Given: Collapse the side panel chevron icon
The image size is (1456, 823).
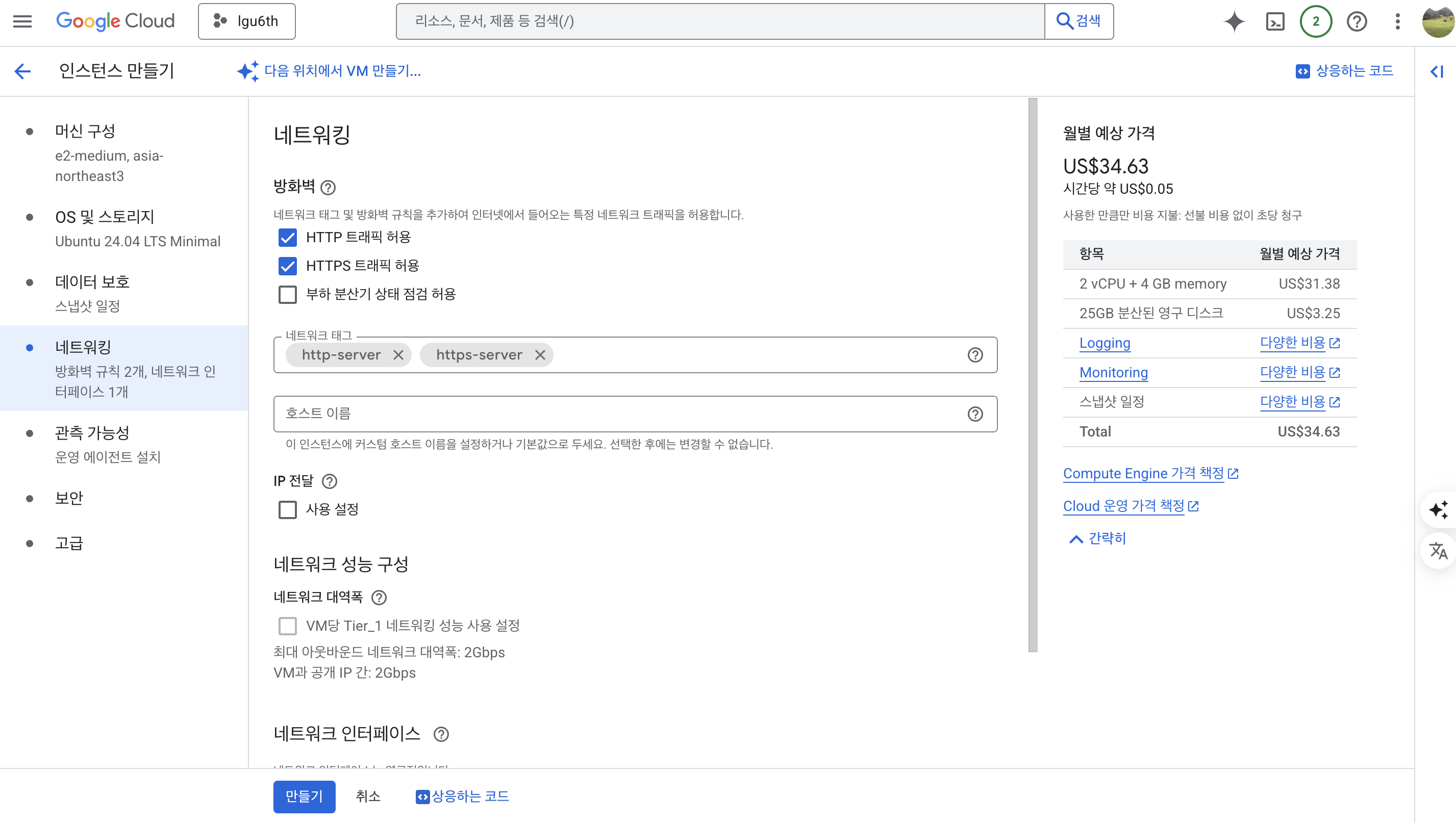Looking at the screenshot, I should coord(1436,71).
